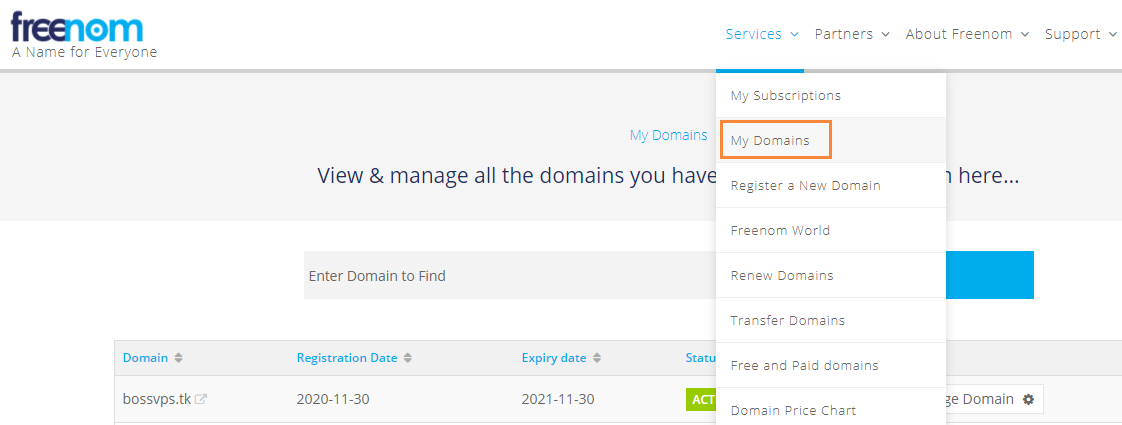Click gear icon on Manage Domain button

1028,399
